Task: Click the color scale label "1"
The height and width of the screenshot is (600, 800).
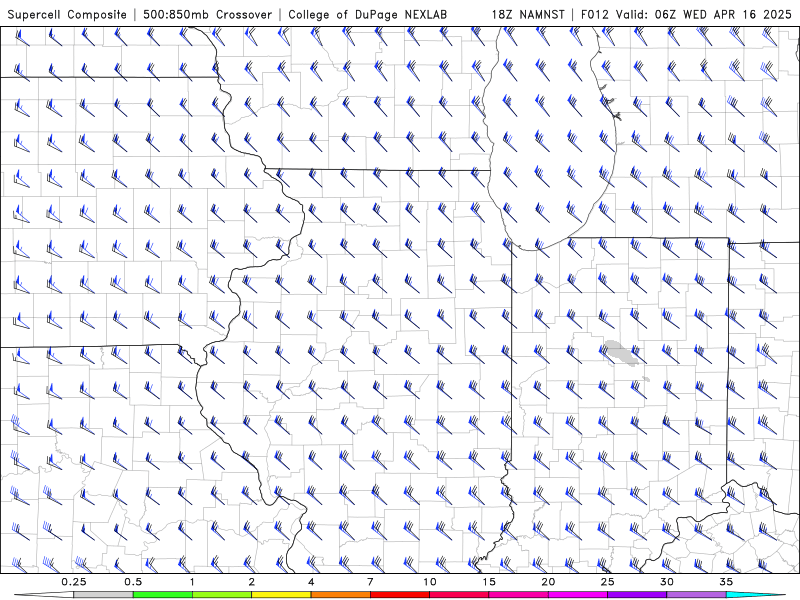Action: pos(192,582)
